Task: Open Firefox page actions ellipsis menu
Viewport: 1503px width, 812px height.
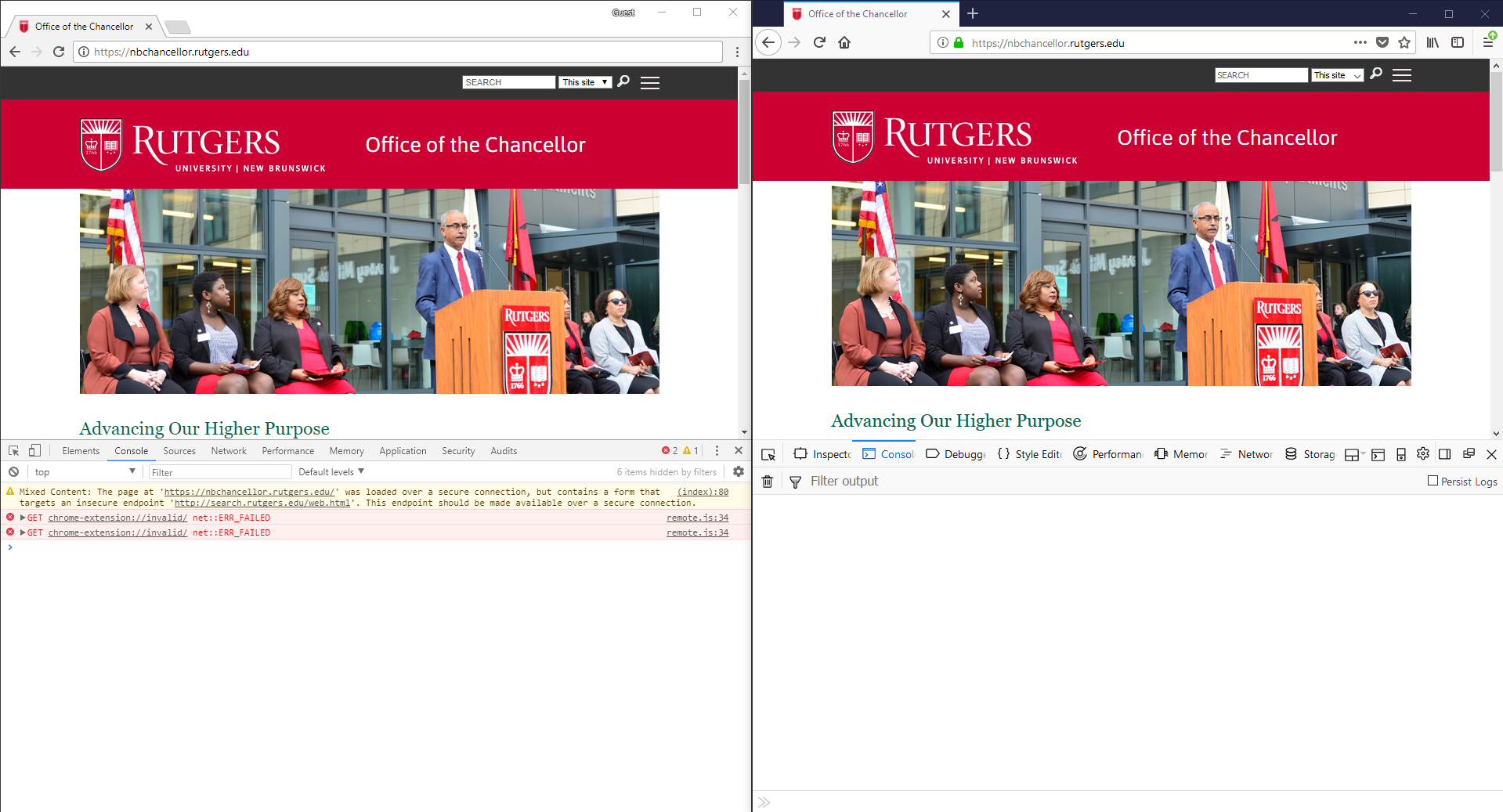Action: 1360,42
